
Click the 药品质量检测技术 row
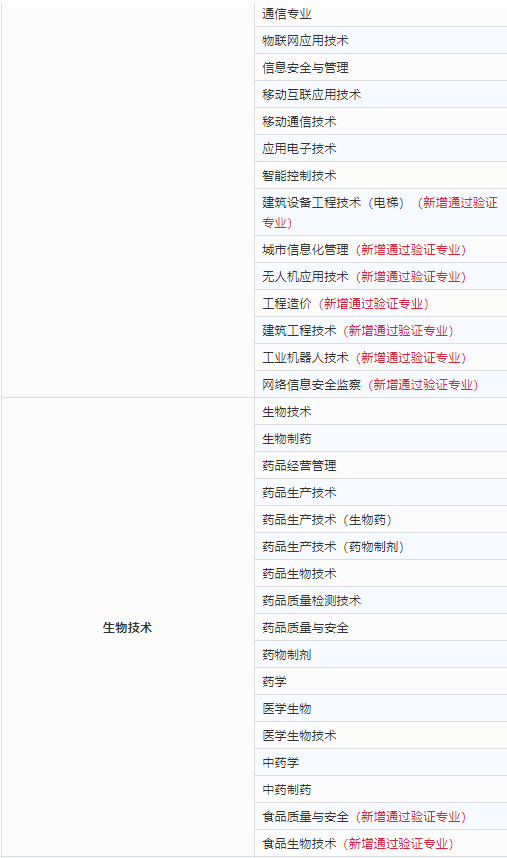point(381,600)
